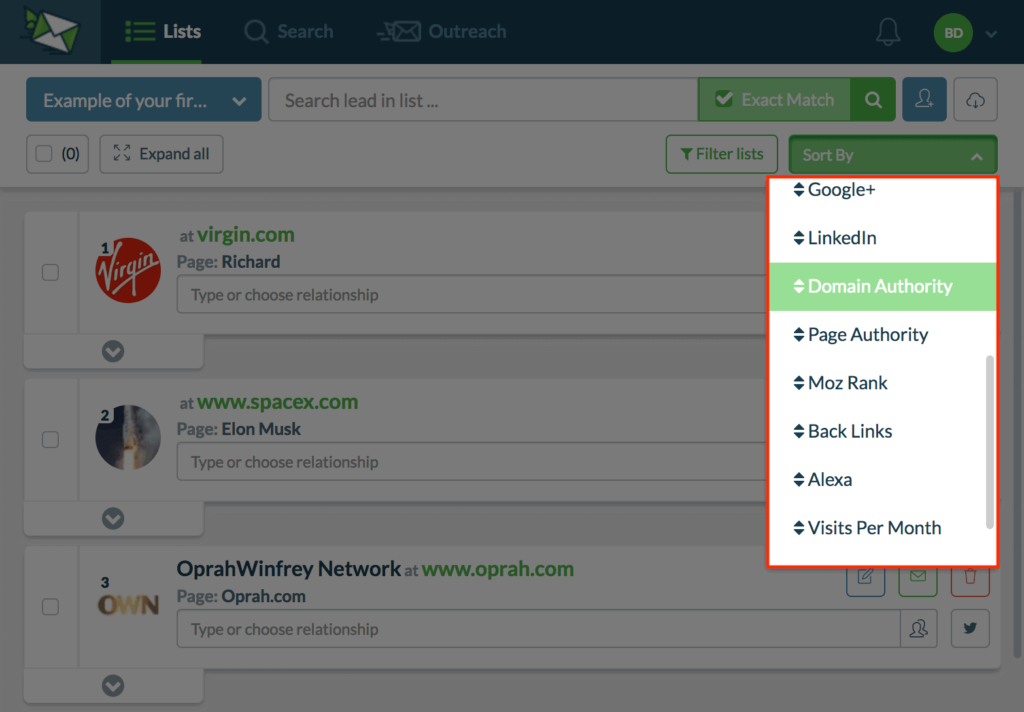Click the notification bell icon

click(887, 32)
